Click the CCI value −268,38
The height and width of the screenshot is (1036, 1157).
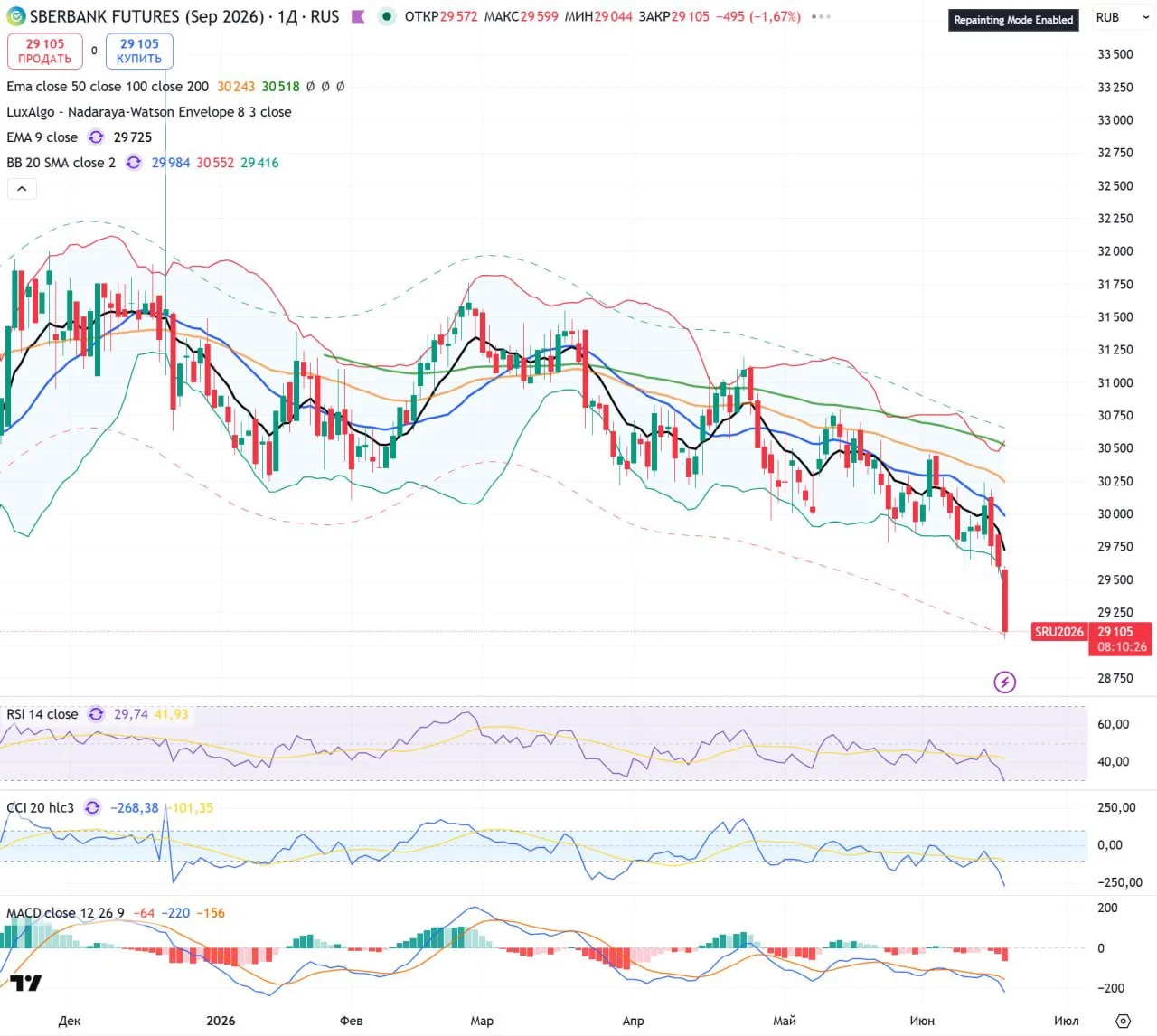pos(134,808)
